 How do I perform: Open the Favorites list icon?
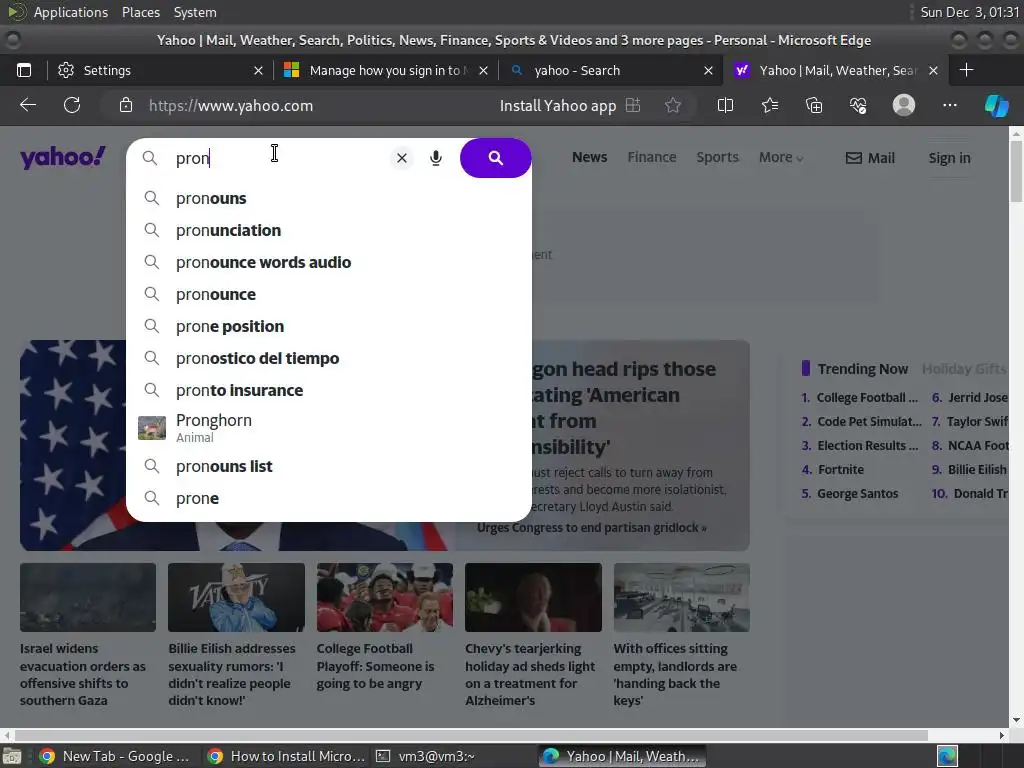pyautogui.click(x=770, y=105)
